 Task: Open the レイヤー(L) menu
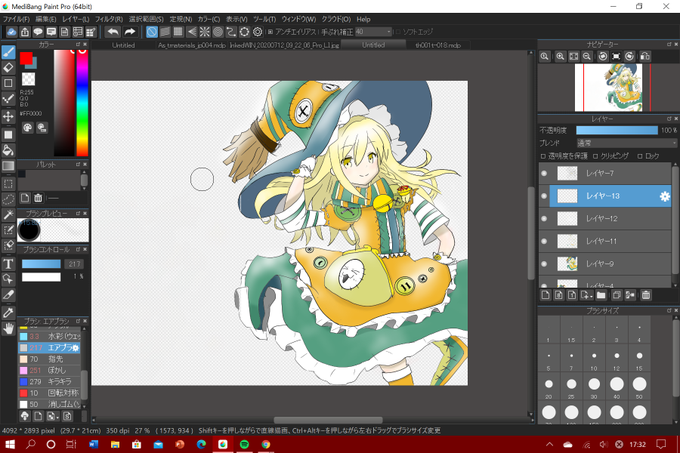[75, 19]
